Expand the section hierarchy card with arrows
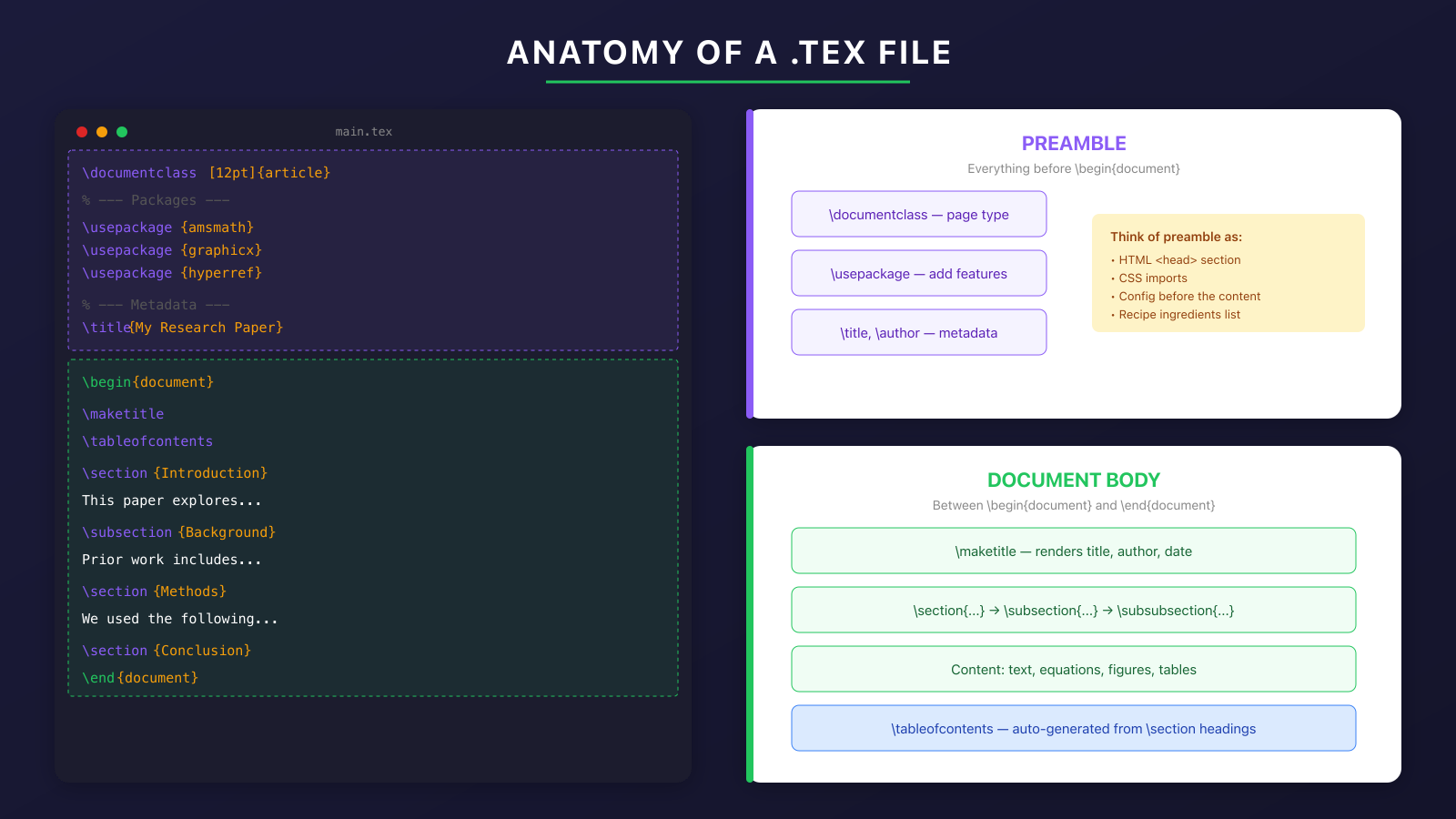 pos(1073,610)
